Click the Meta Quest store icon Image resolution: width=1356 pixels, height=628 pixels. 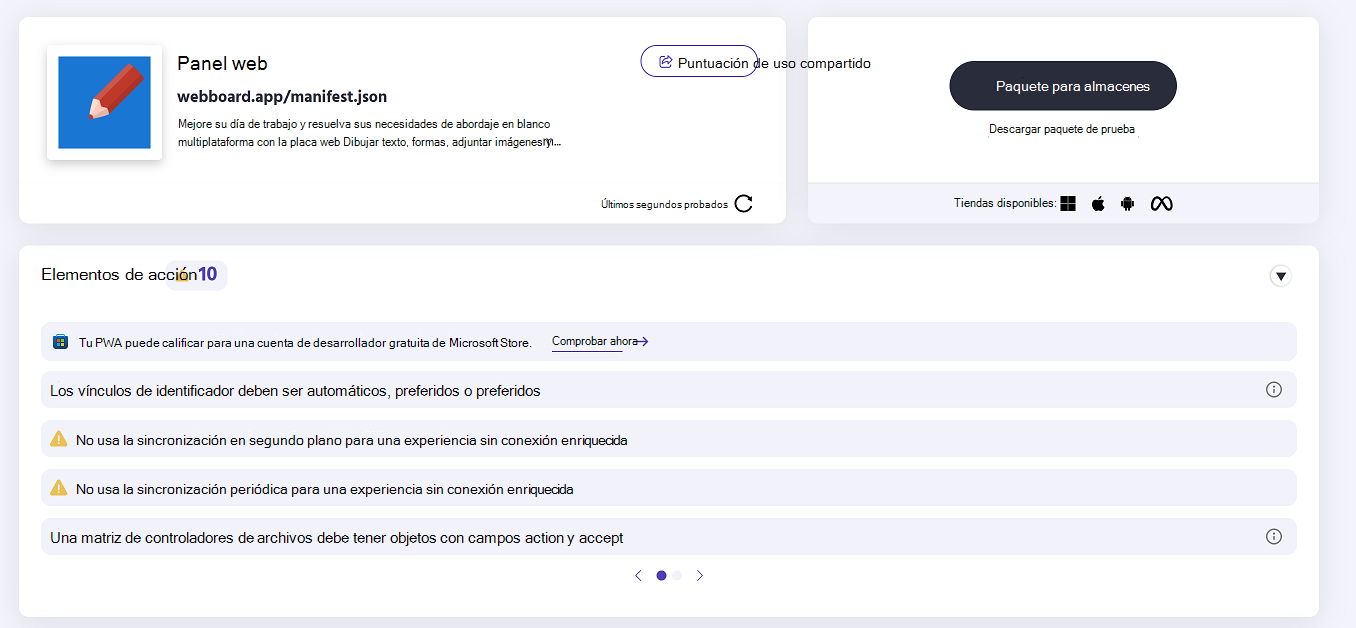tap(1161, 203)
